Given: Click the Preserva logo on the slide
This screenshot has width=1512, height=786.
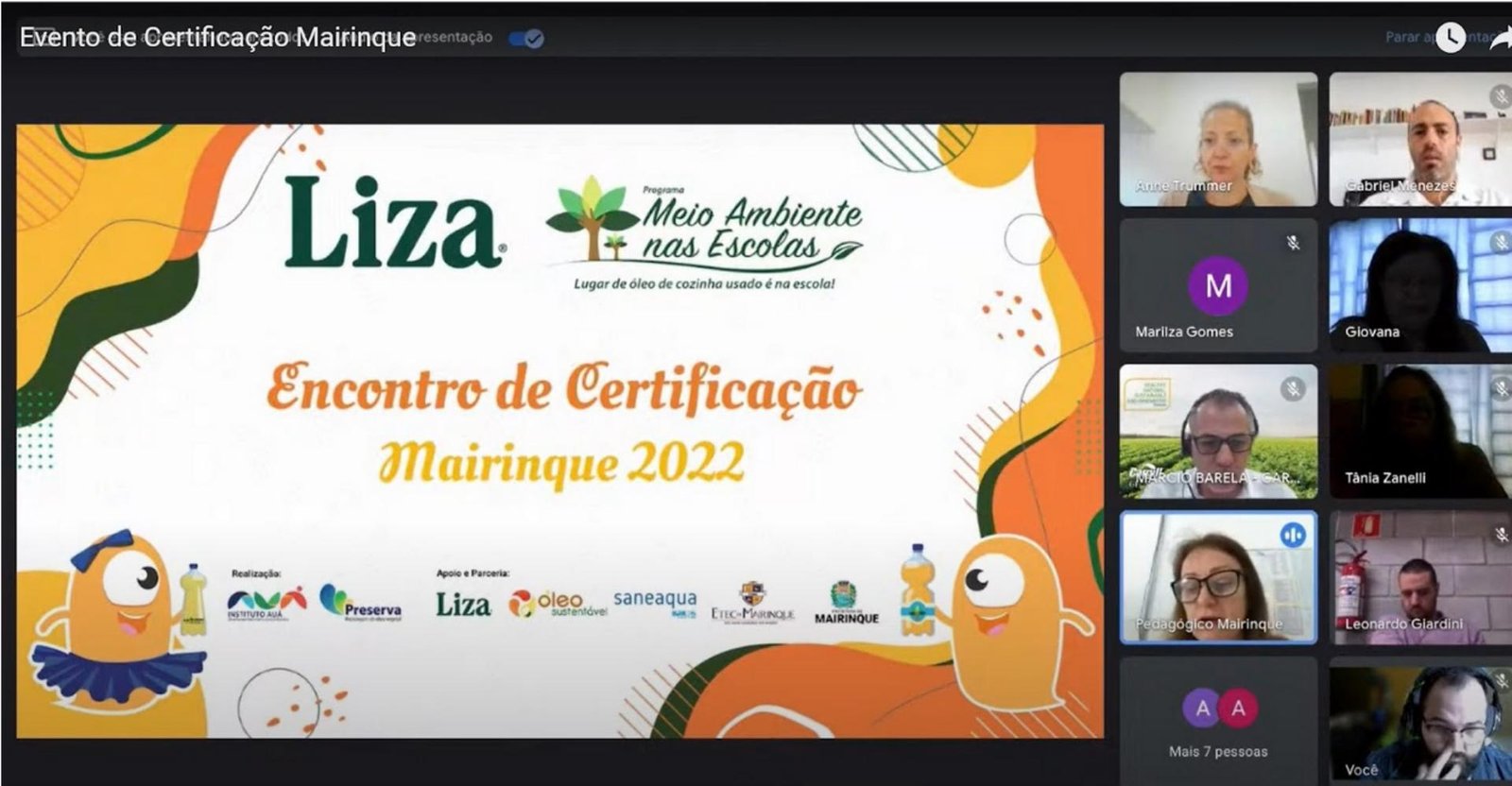Looking at the screenshot, I should (x=361, y=603).
